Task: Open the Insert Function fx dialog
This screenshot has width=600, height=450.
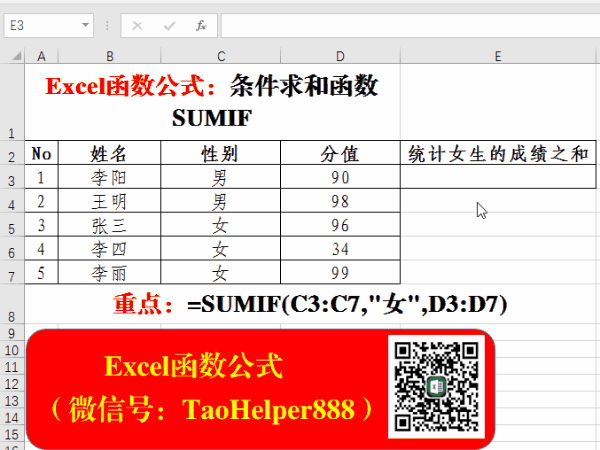Action: coord(201,26)
